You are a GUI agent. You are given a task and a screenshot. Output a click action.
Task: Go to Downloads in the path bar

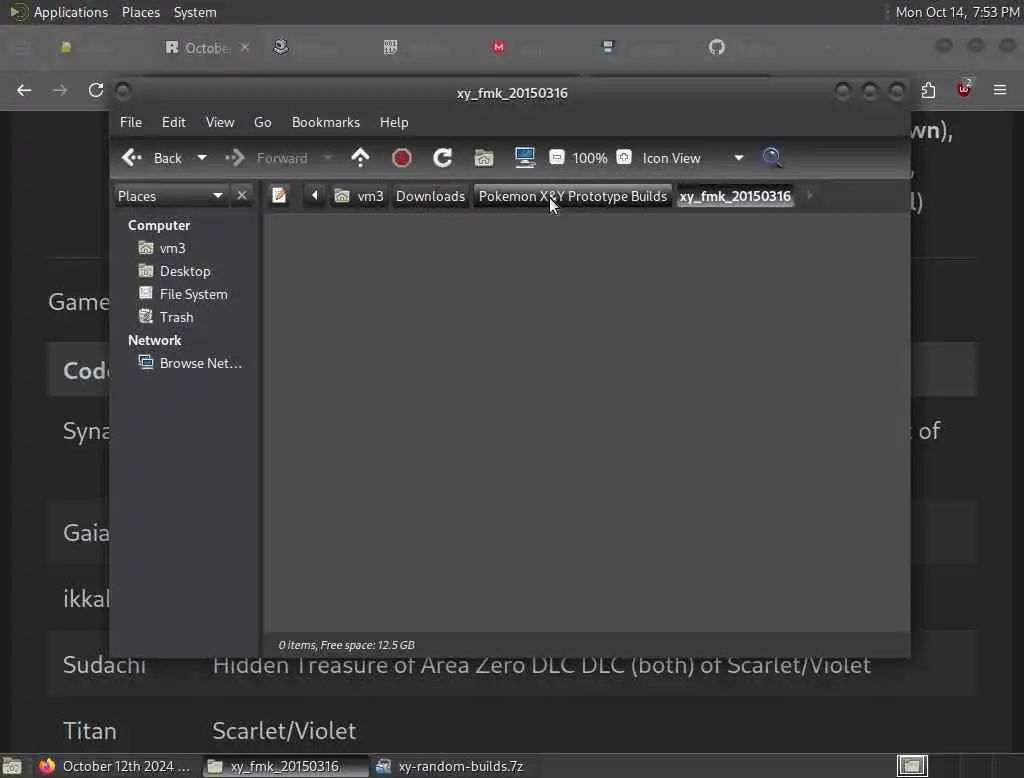[x=430, y=196]
